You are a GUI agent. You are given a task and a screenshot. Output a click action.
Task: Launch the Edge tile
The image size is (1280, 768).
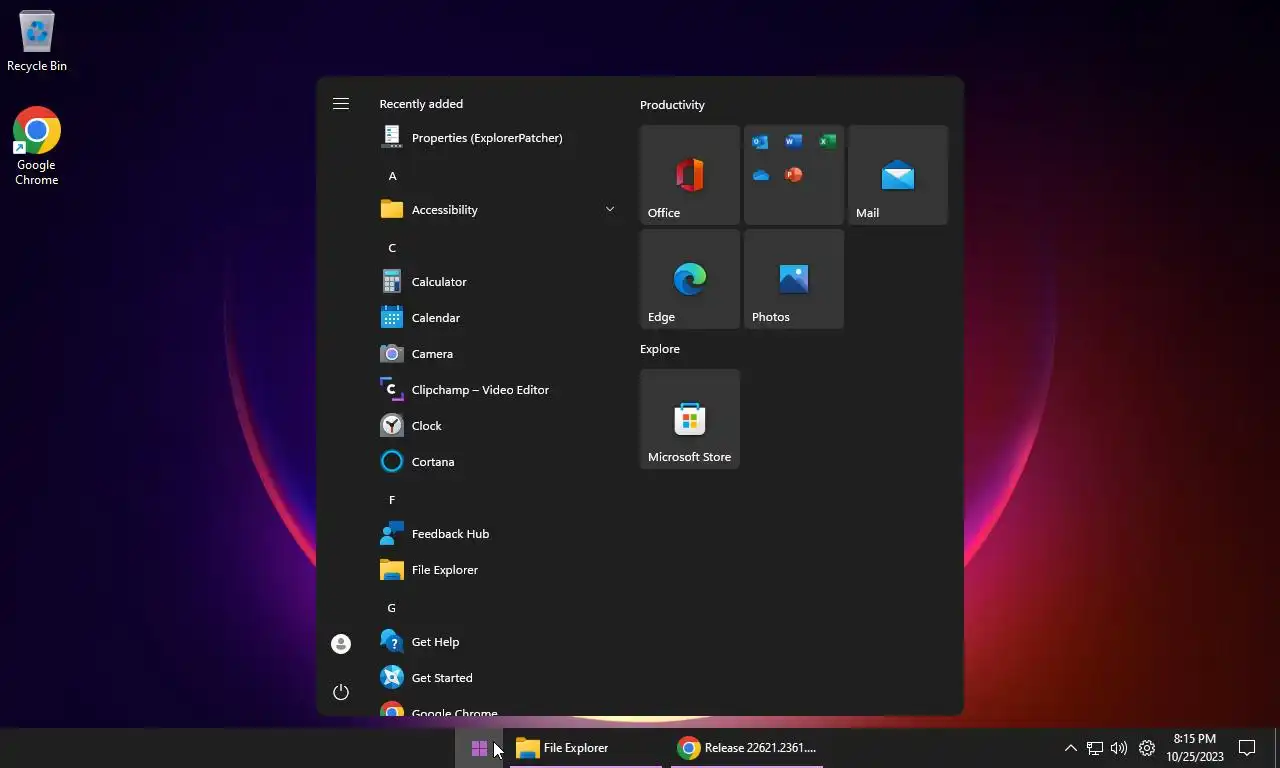690,279
